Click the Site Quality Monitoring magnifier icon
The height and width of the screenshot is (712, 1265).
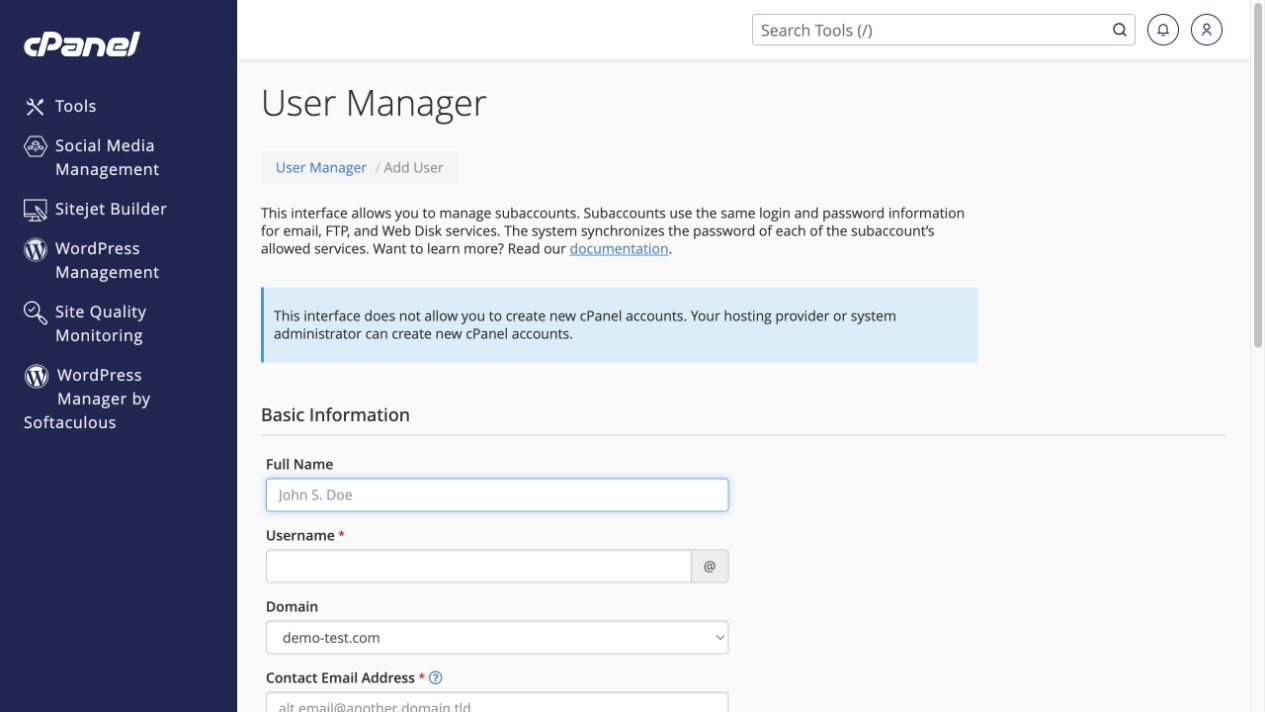pos(35,312)
